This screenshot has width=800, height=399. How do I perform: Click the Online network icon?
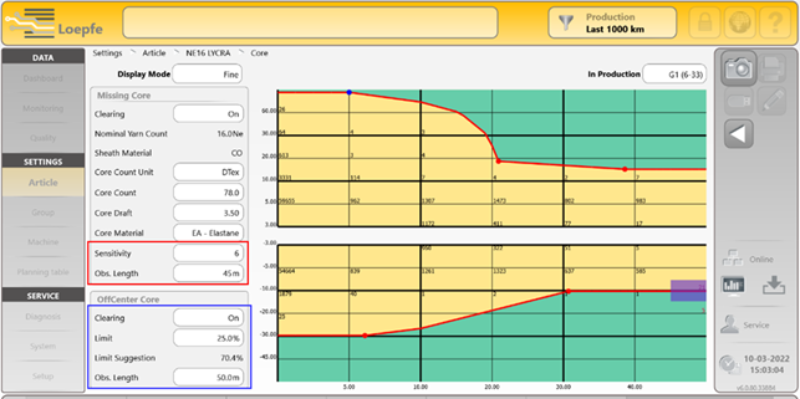tap(733, 258)
